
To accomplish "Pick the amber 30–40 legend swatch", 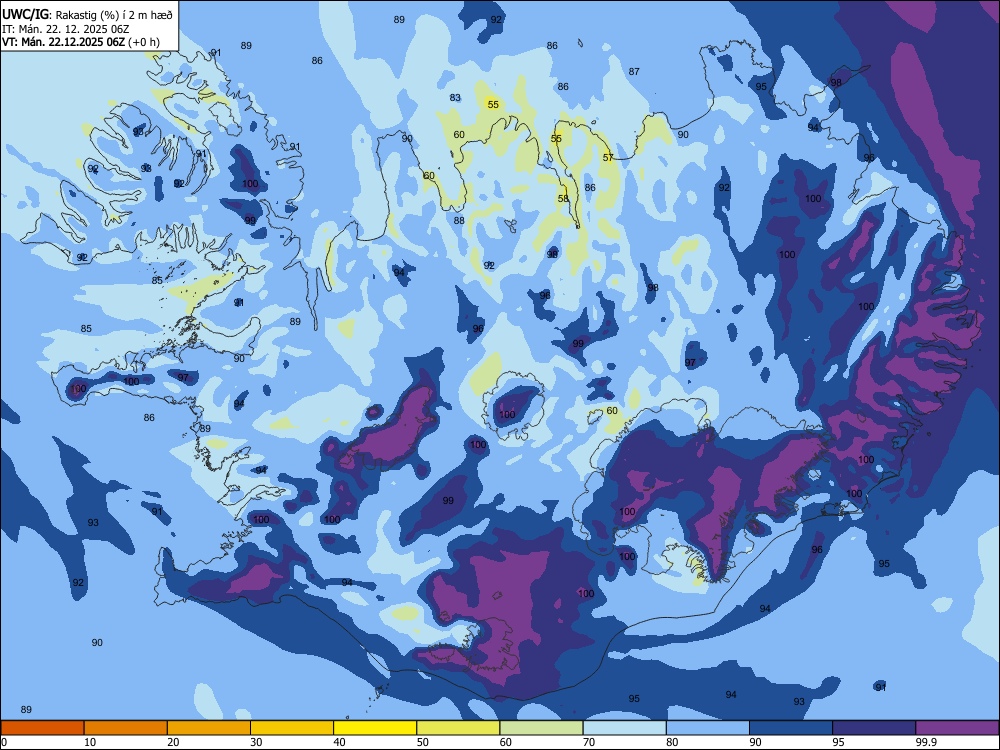I will coord(292,728).
